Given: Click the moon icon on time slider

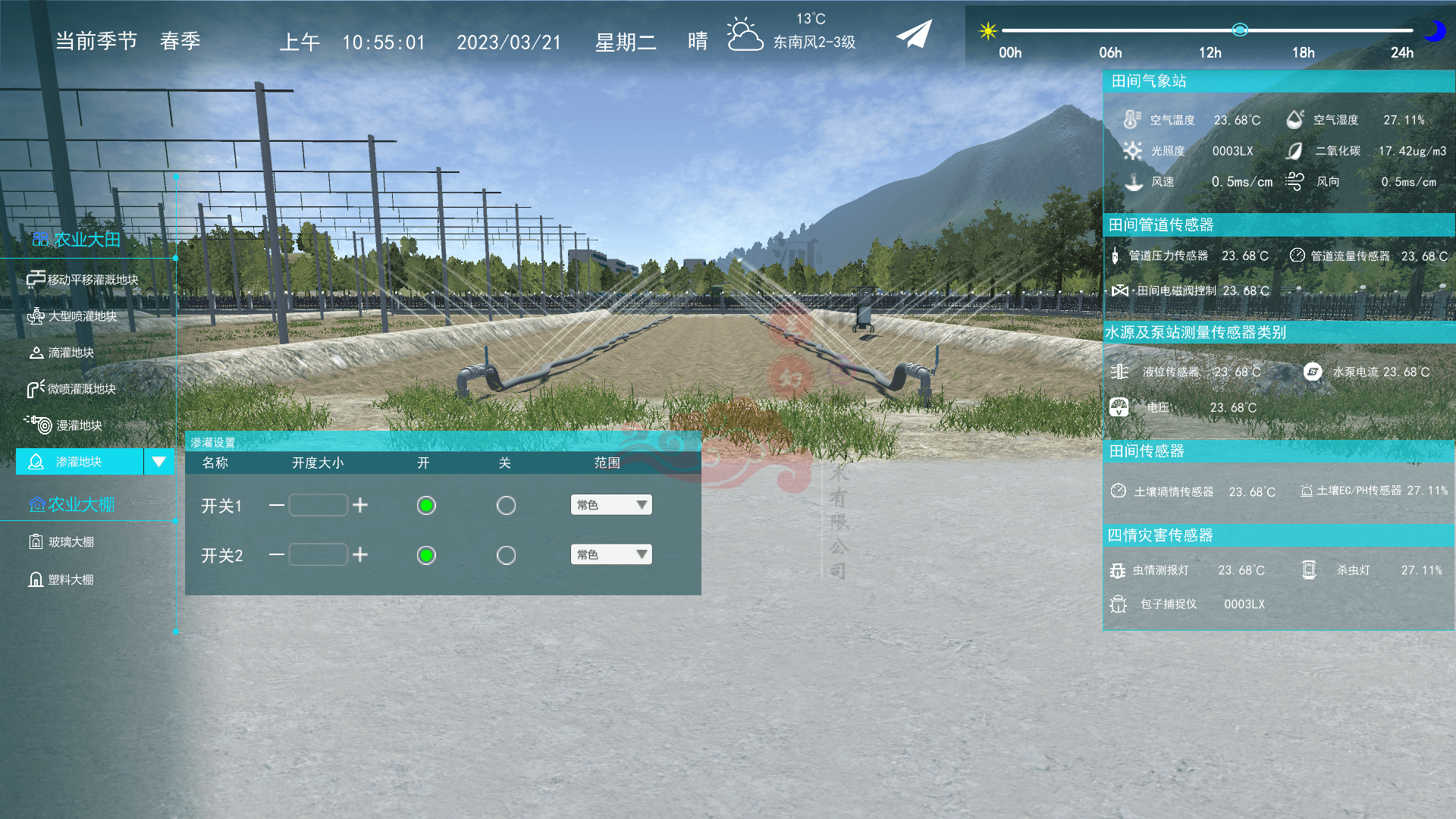Looking at the screenshot, I should pyautogui.click(x=1433, y=31).
